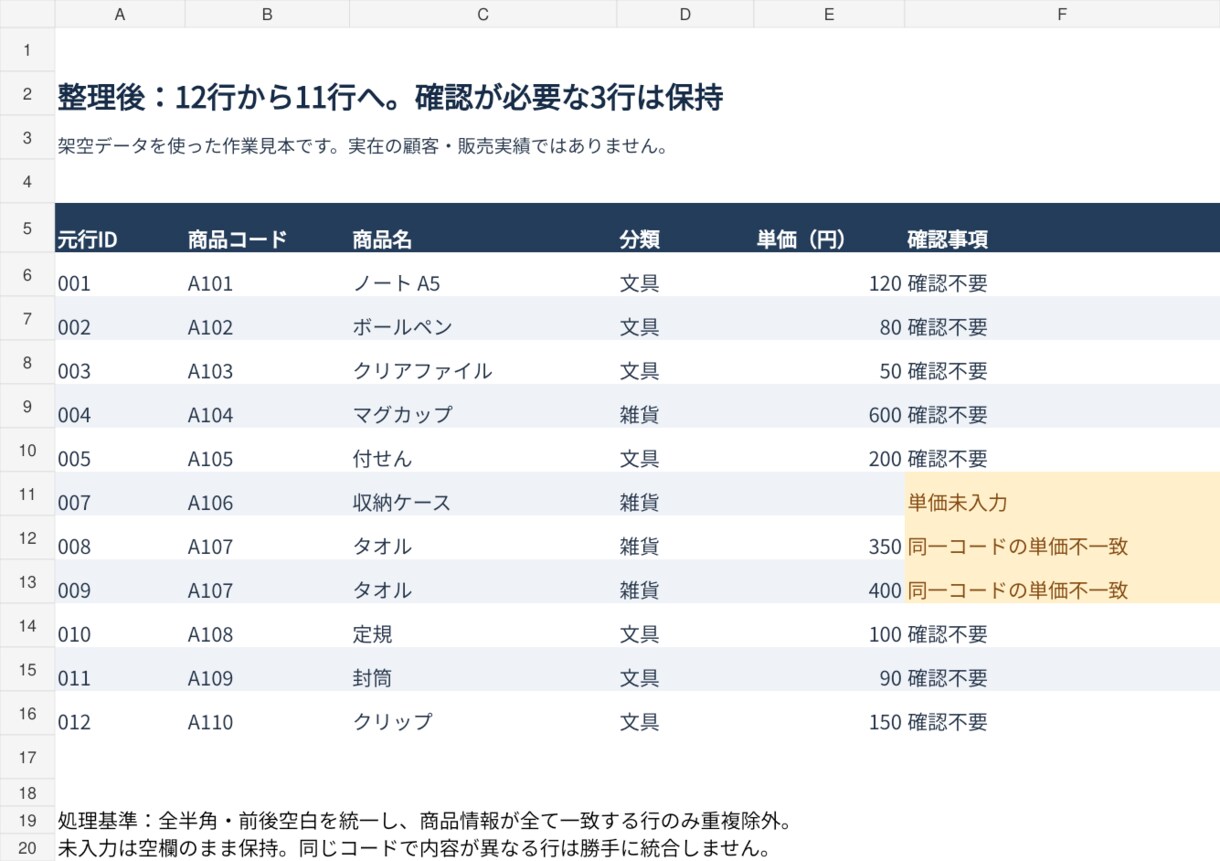Select column E header
This screenshot has height=861, width=1220.
click(829, 14)
